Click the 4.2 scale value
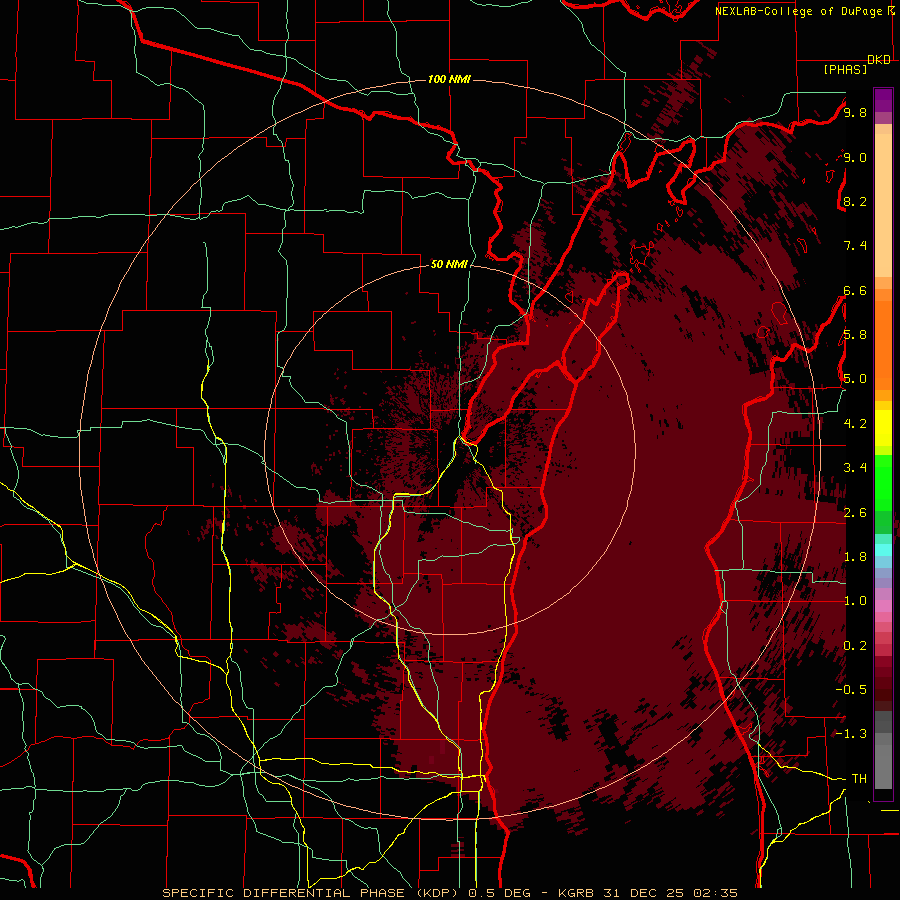The width and height of the screenshot is (900, 900). [x=855, y=424]
